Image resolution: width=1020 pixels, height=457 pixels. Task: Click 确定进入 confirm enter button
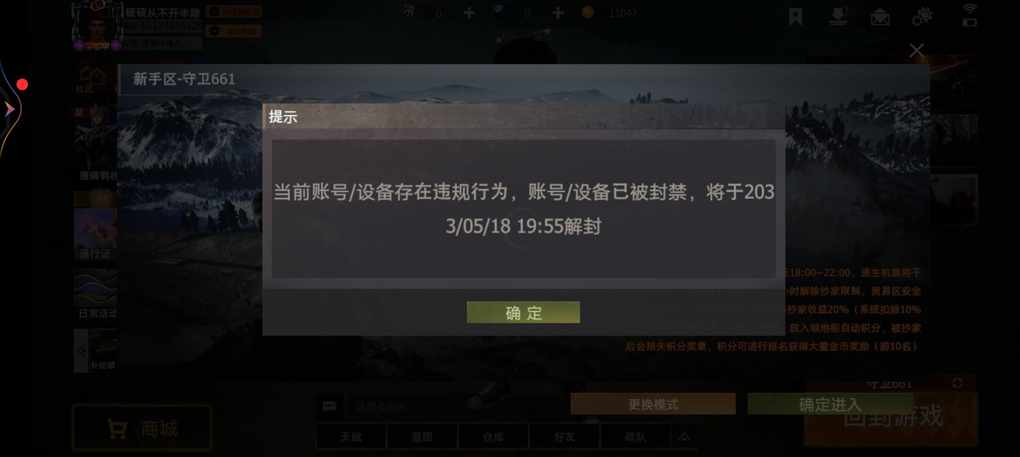tap(830, 404)
